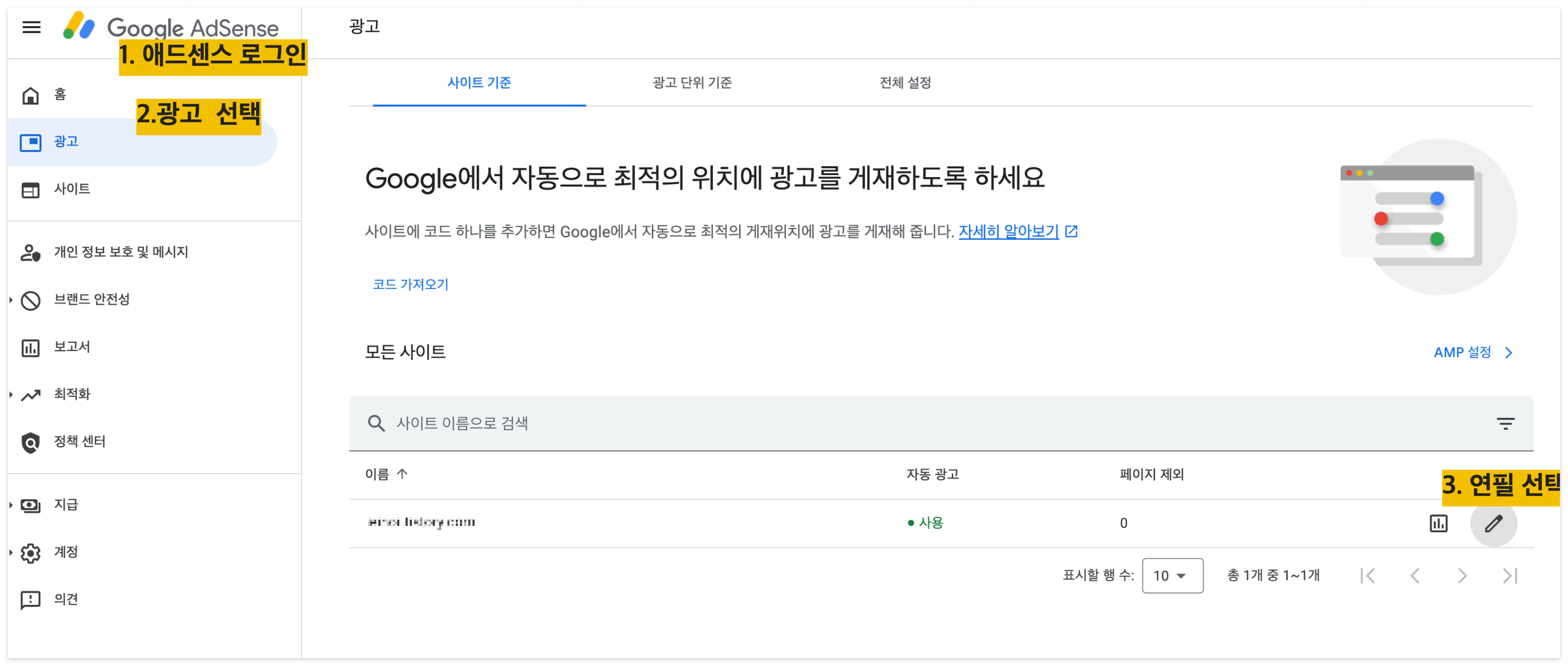1568x666 pixels.
Task: Click the external-link icon after 자세히 알아보기
Action: click(x=1071, y=232)
